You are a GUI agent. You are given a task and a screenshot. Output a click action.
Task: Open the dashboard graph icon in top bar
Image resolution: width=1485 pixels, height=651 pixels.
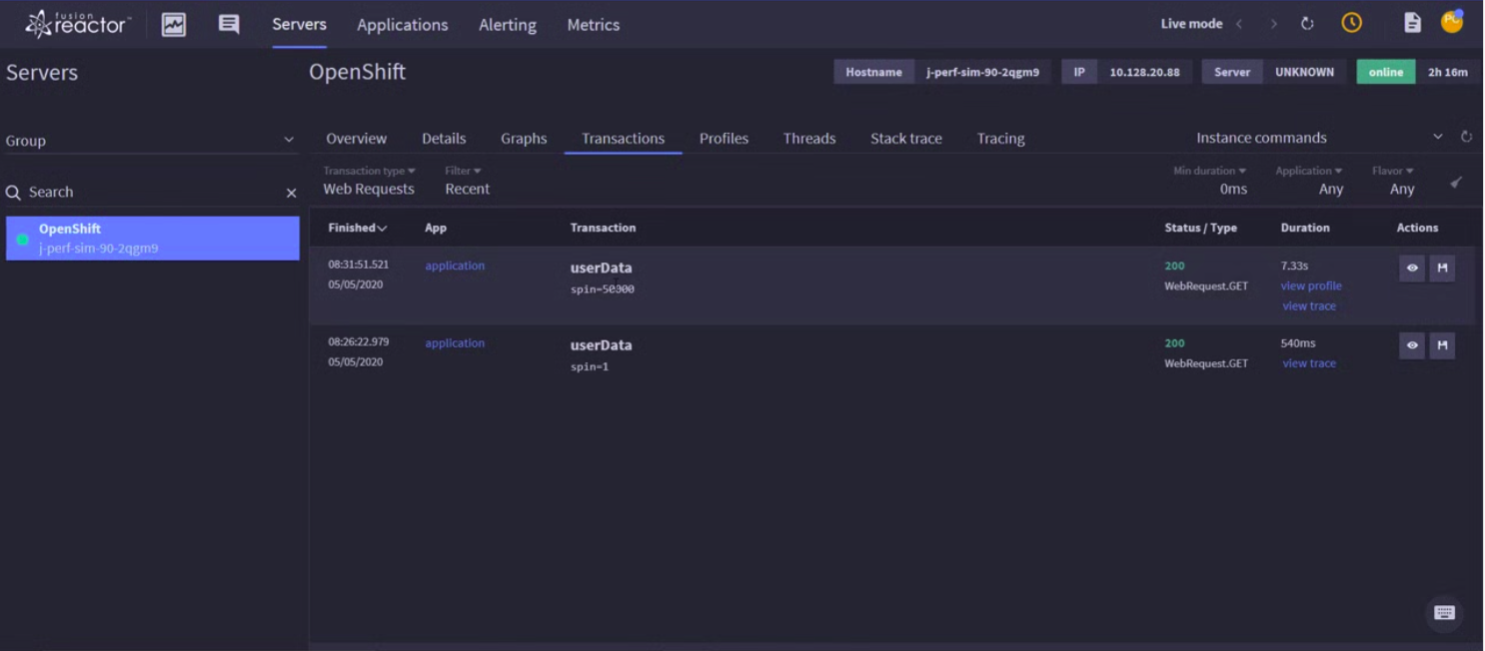coord(174,24)
